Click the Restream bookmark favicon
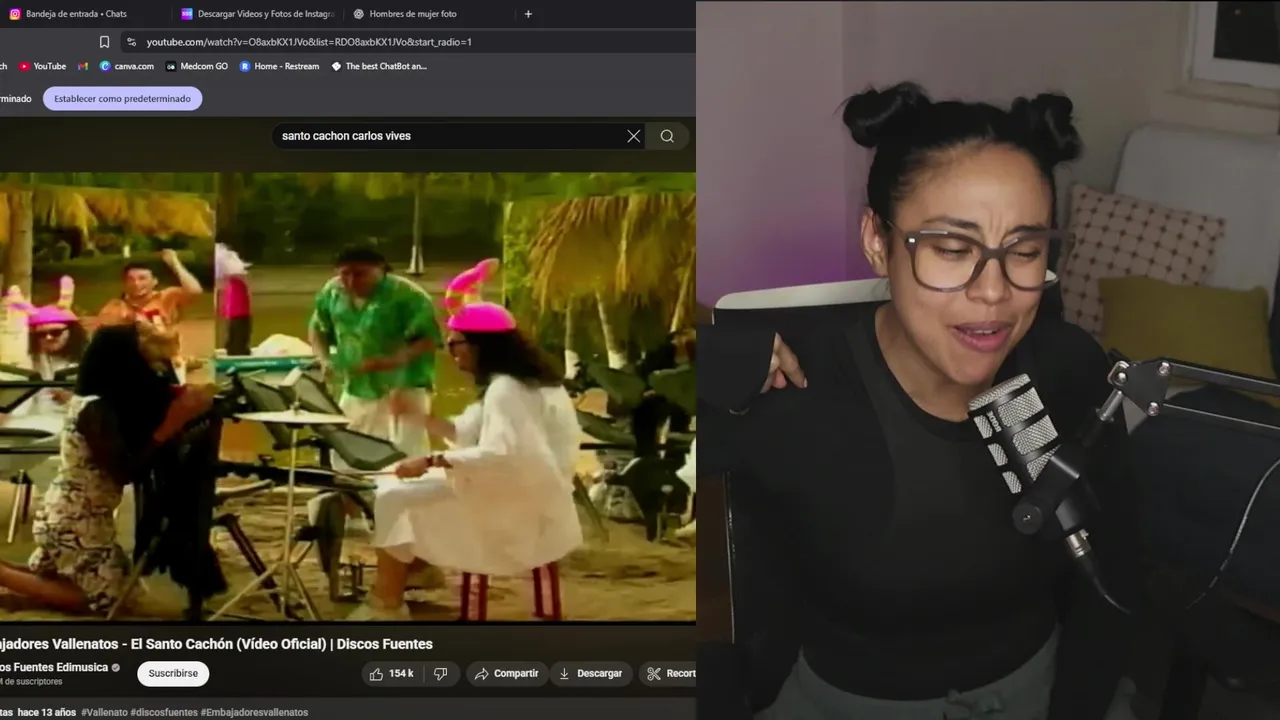 (245, 66)
